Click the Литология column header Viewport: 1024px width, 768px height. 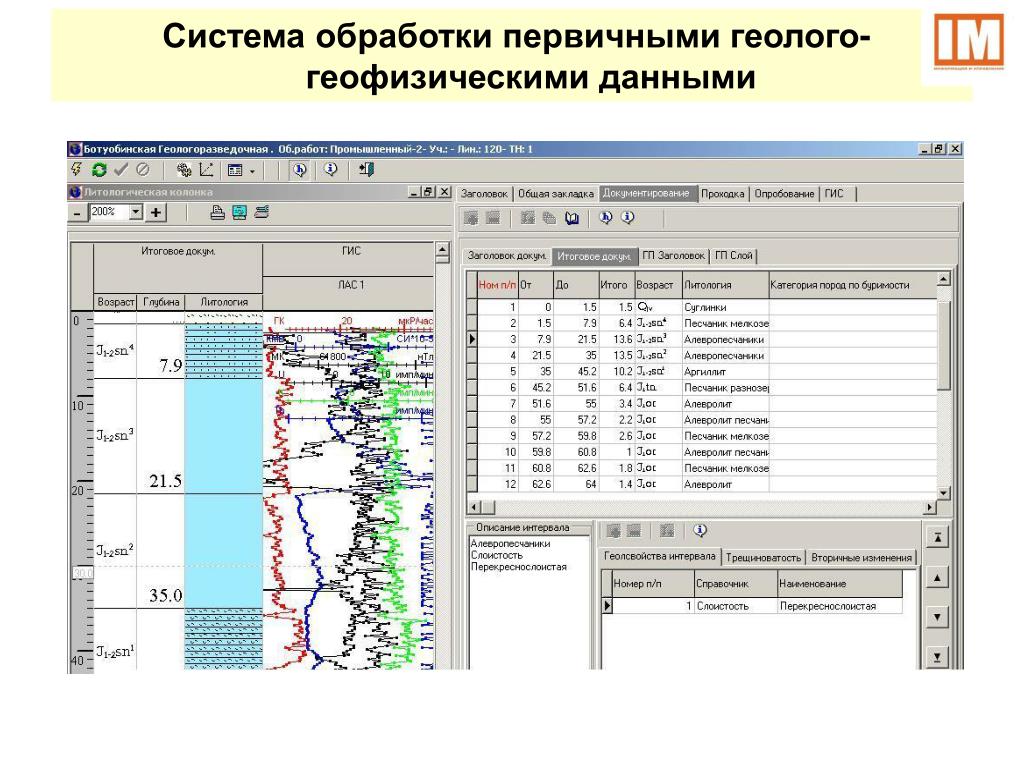point(725,285)
